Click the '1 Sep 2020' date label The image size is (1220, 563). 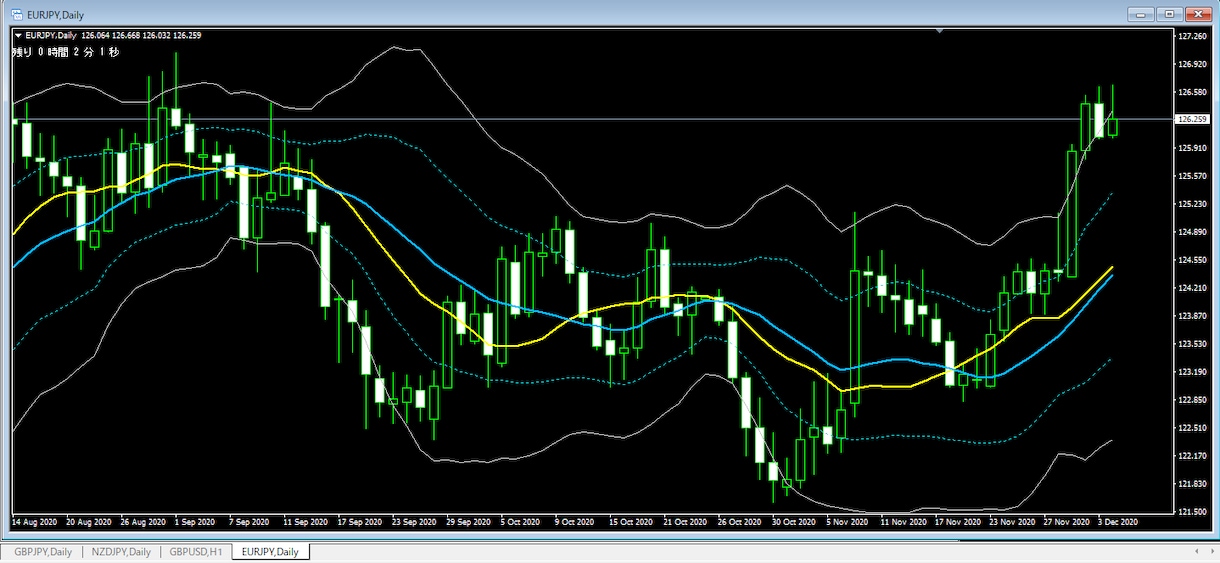(194, 522)
